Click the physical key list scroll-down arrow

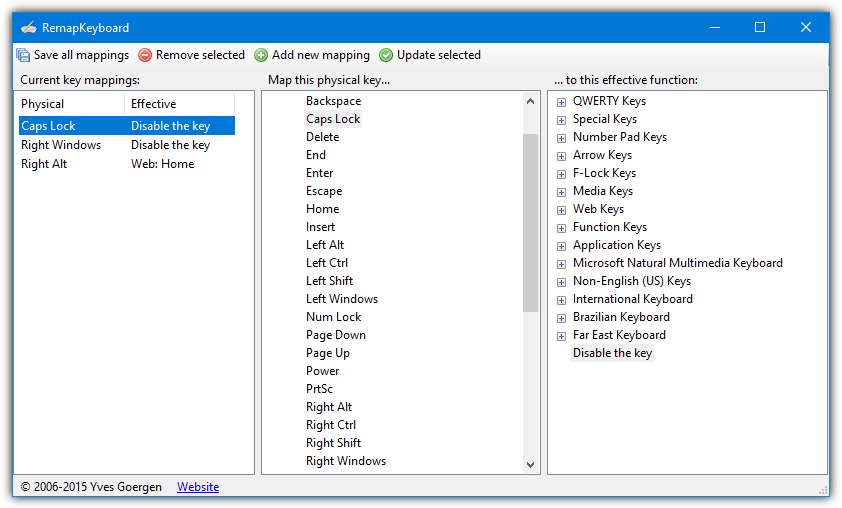pyautogui.click(x=531, y=465)
